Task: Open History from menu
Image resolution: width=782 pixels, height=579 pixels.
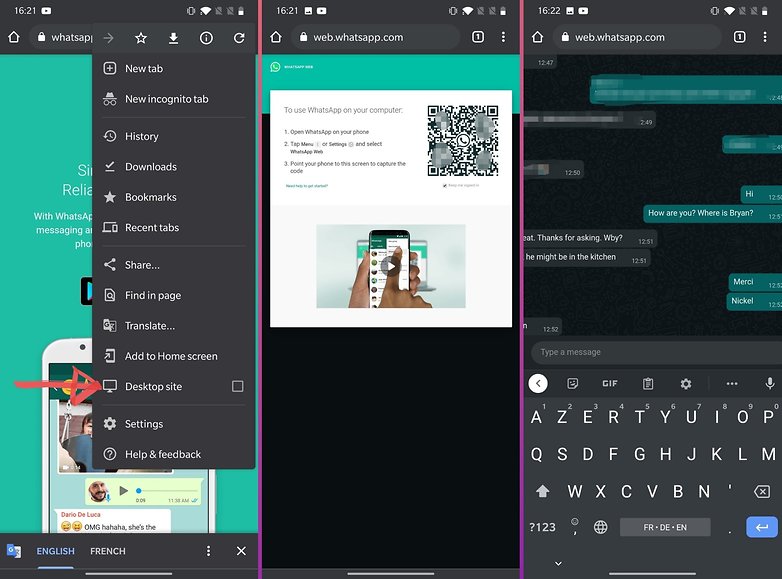Action: 174,136
